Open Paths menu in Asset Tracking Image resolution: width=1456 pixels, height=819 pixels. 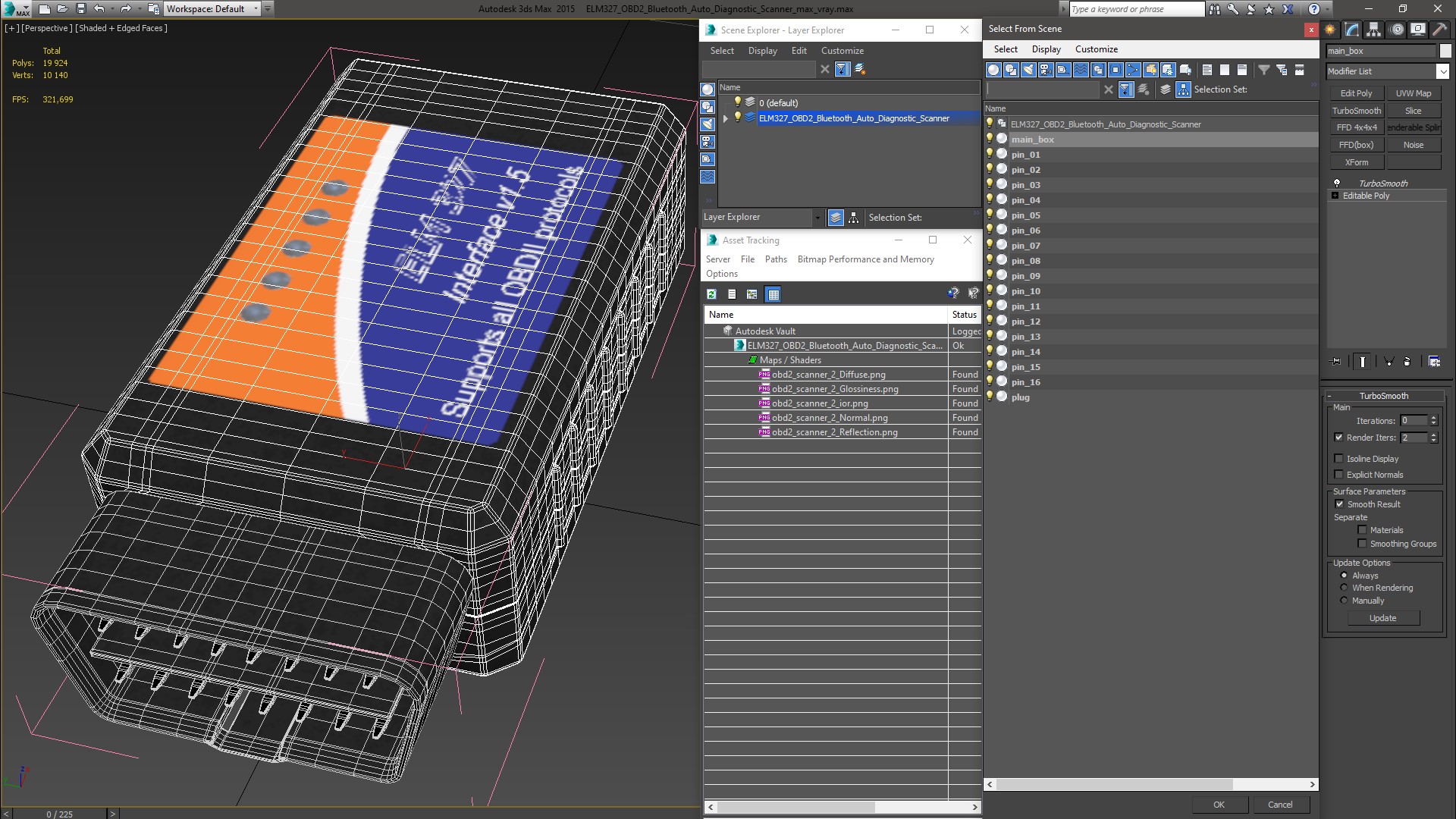tap(775, 259)
